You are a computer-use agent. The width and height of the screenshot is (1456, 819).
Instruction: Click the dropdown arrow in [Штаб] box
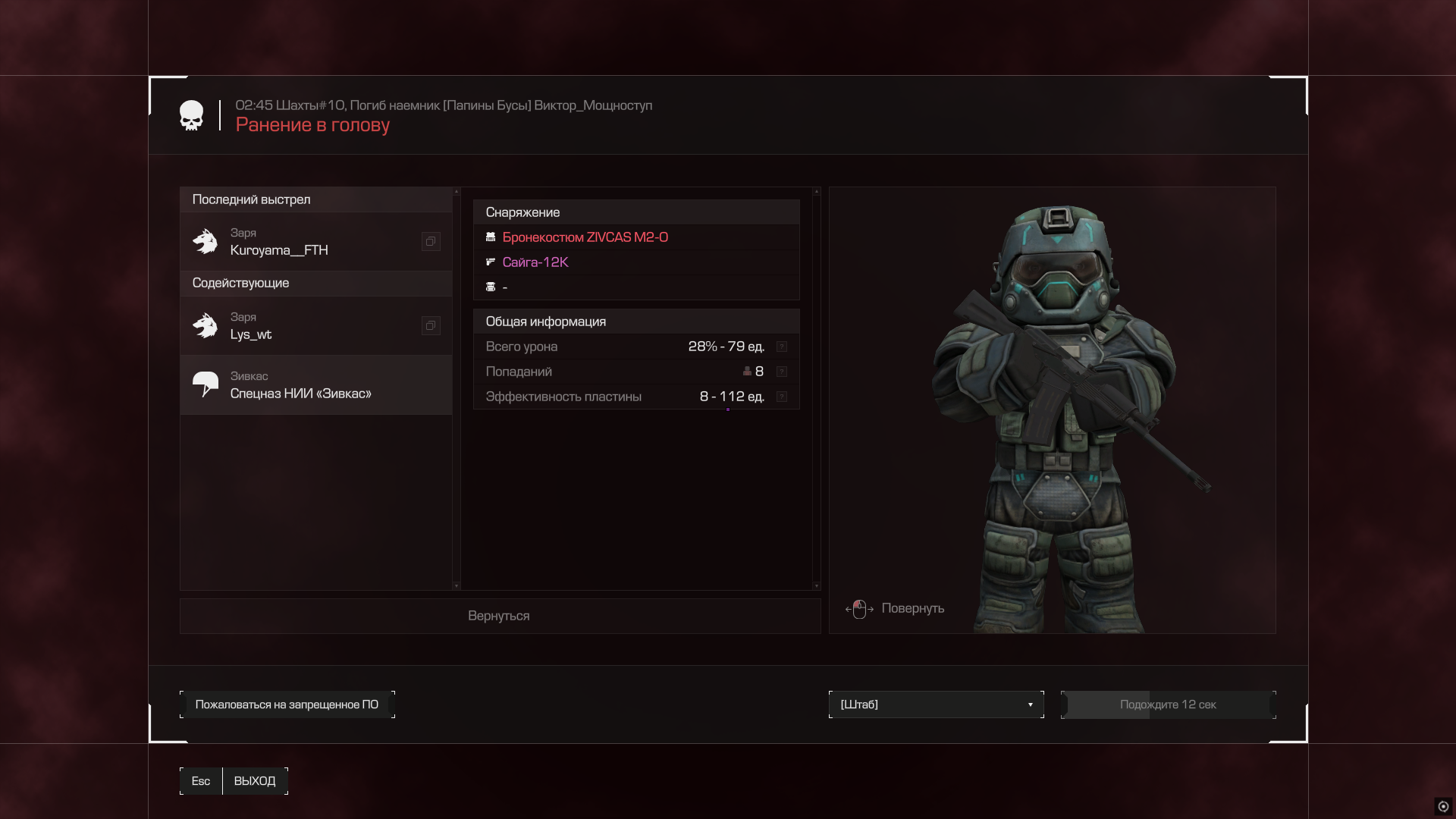(1030, 704)
